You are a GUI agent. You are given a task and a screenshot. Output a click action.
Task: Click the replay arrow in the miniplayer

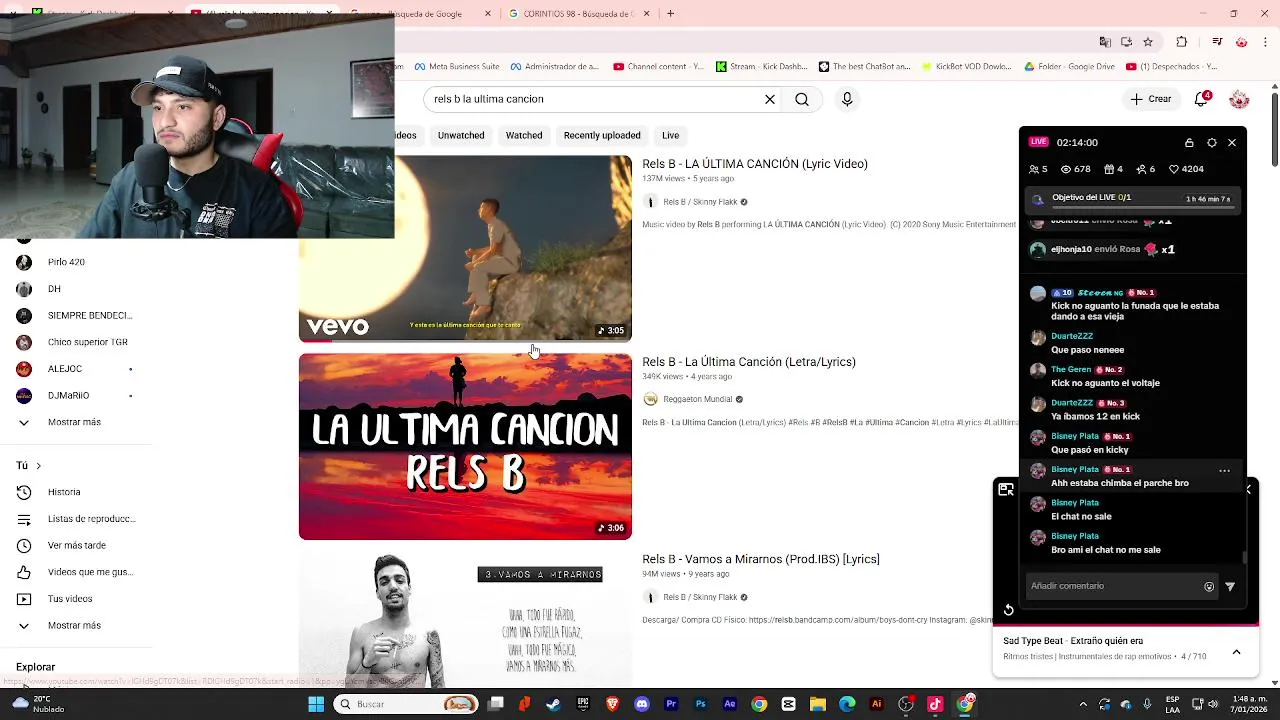(x=1008, y=610)
